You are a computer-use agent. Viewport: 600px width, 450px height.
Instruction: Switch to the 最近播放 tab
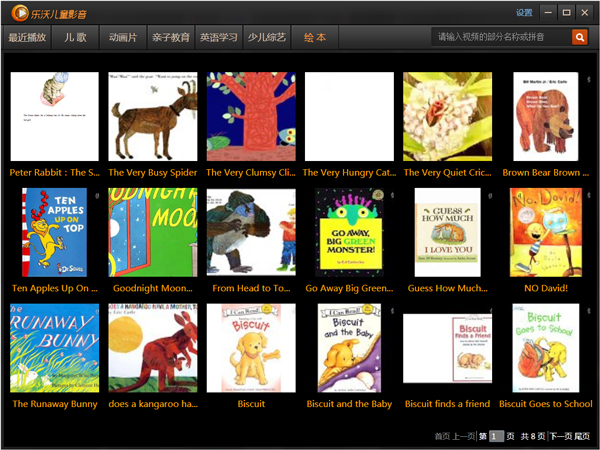[x=27, y=37]
